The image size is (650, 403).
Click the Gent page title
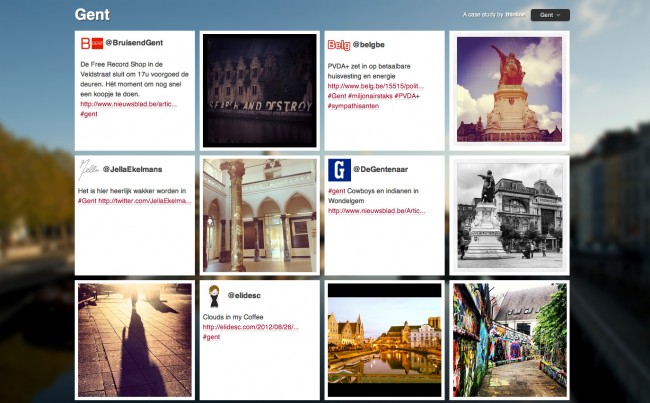coord(92,15)
